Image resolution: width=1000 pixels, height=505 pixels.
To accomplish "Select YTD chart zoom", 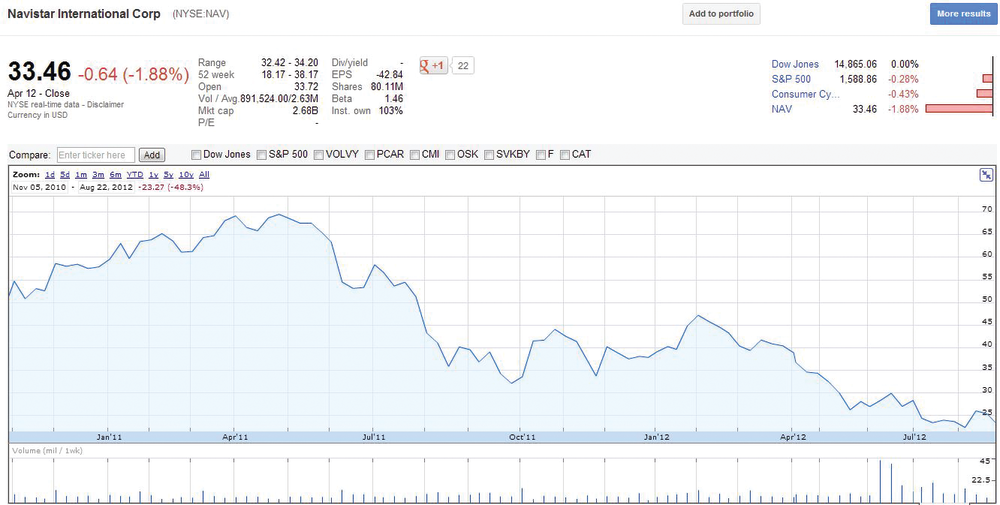I will [135, 175].
